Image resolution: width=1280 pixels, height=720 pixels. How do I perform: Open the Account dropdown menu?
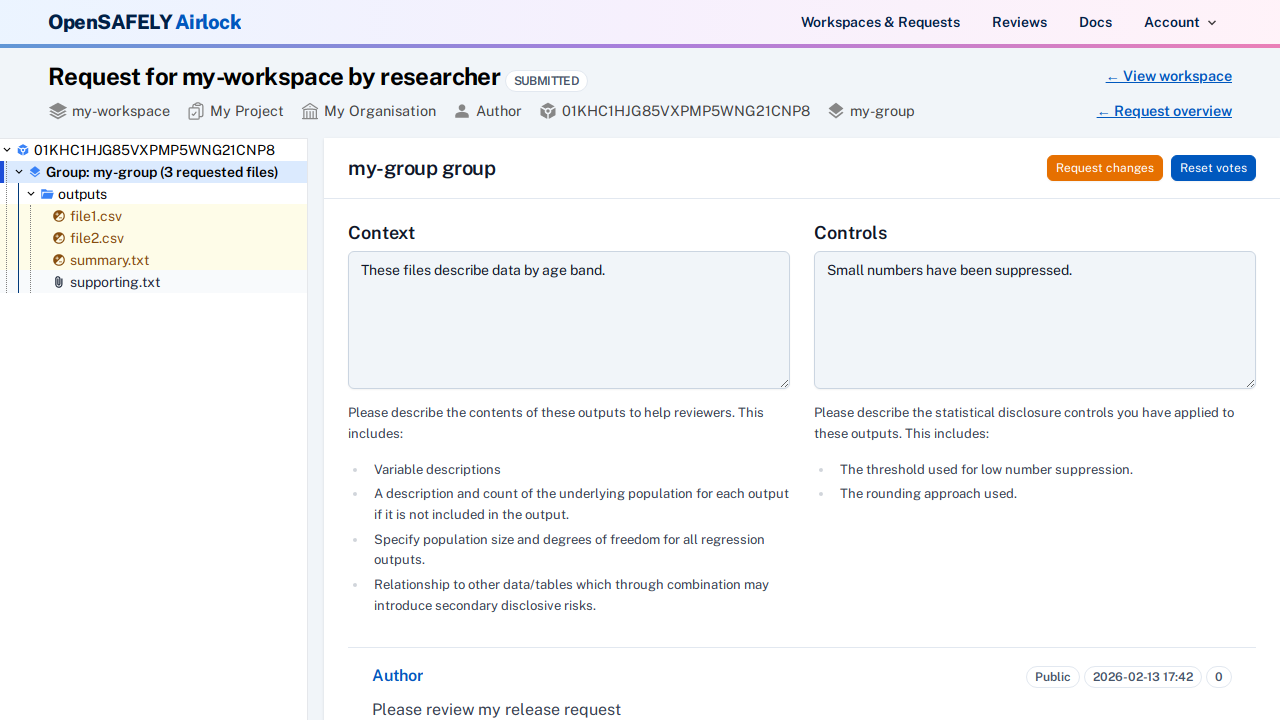(1179, 22)
